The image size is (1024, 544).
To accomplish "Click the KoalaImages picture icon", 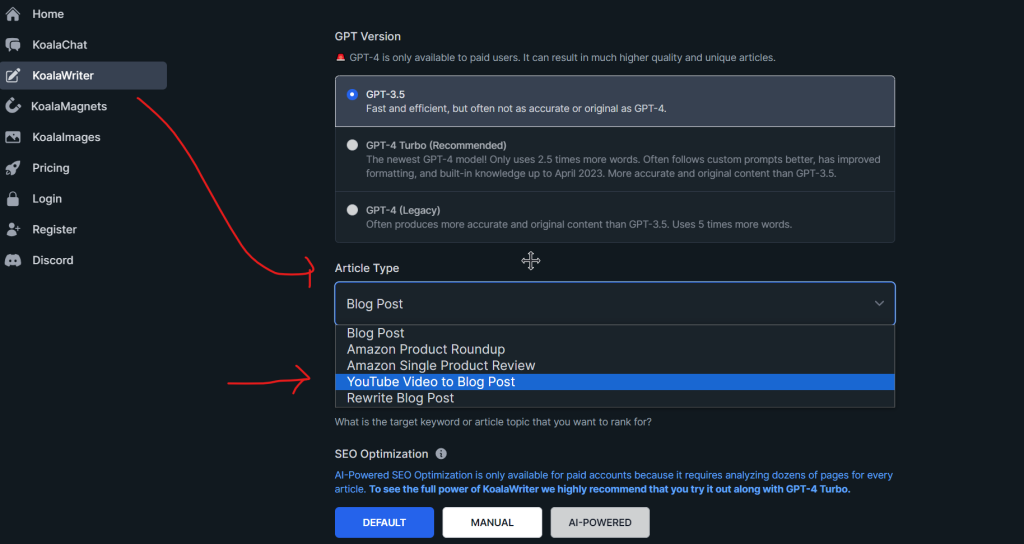I will click(12, 137).
